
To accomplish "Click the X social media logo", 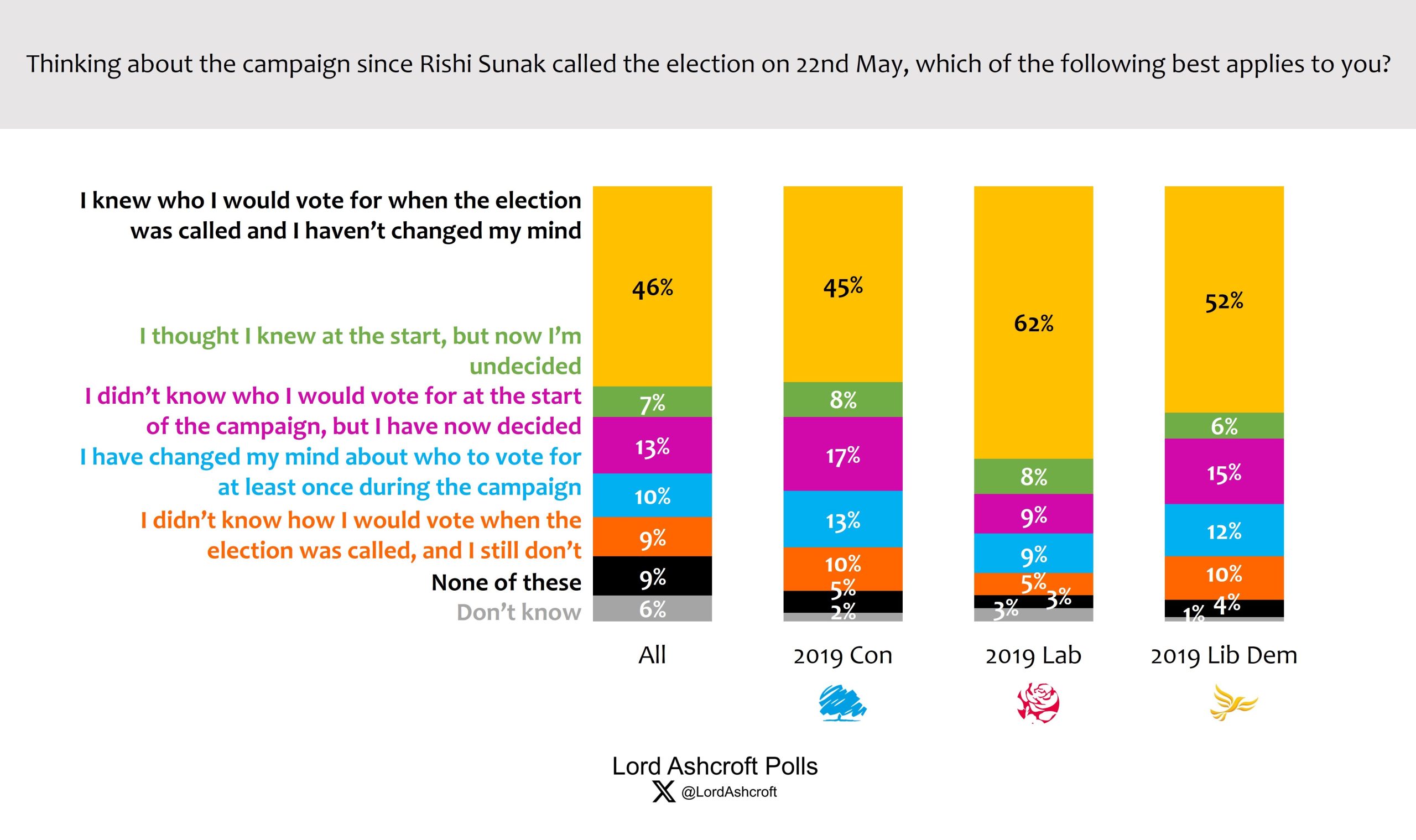I will point(663,791).
